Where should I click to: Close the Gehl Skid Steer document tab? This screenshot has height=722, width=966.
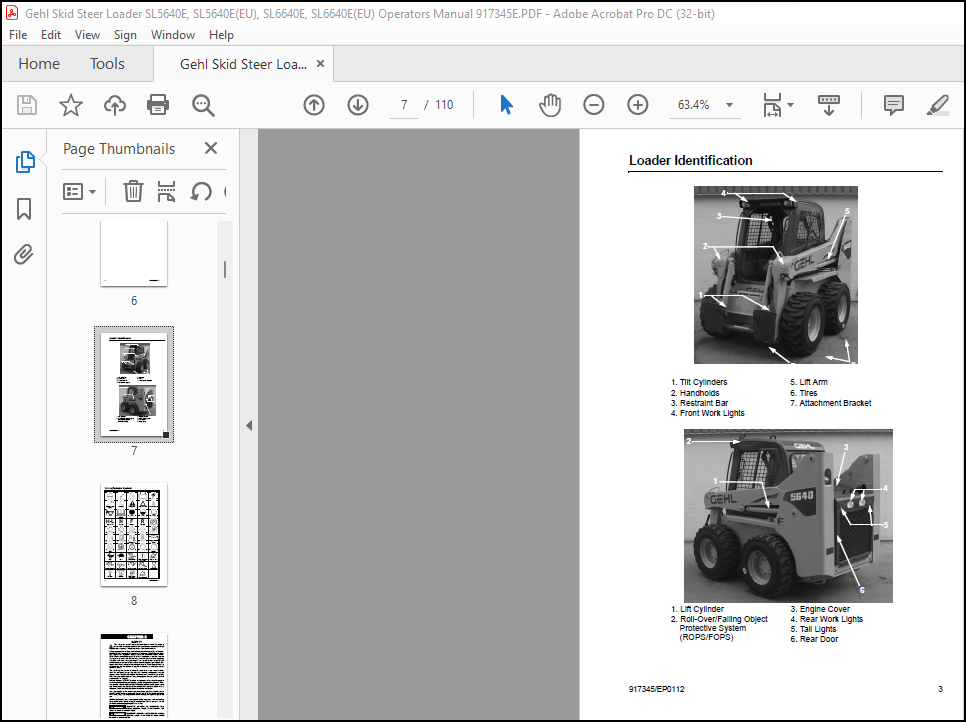click(x=320, y=63)
